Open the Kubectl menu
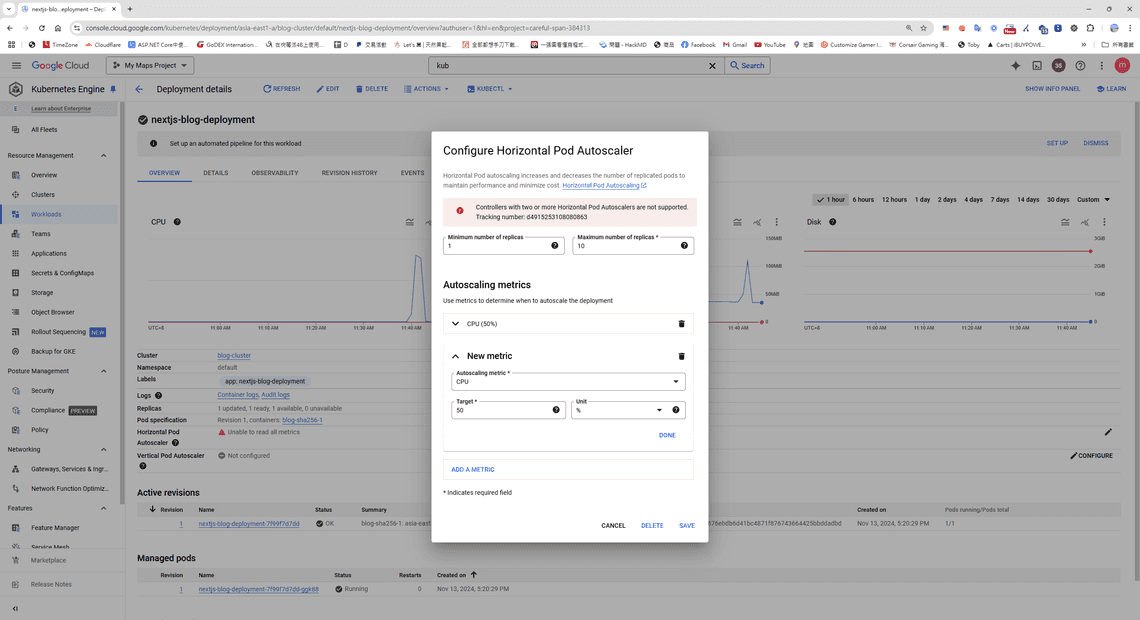 click(490, 88)
